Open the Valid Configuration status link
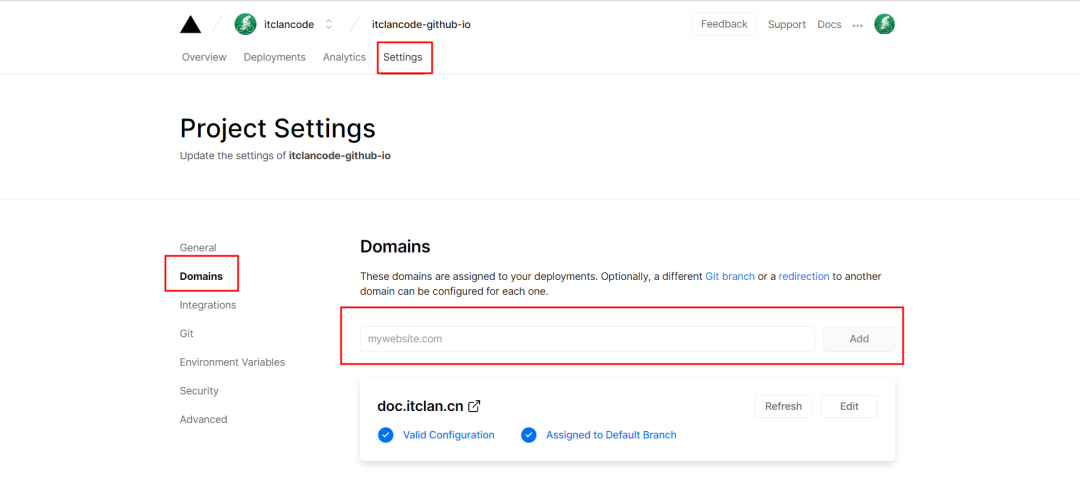This screenshot has width=1080, height=502. pos(448,435)
